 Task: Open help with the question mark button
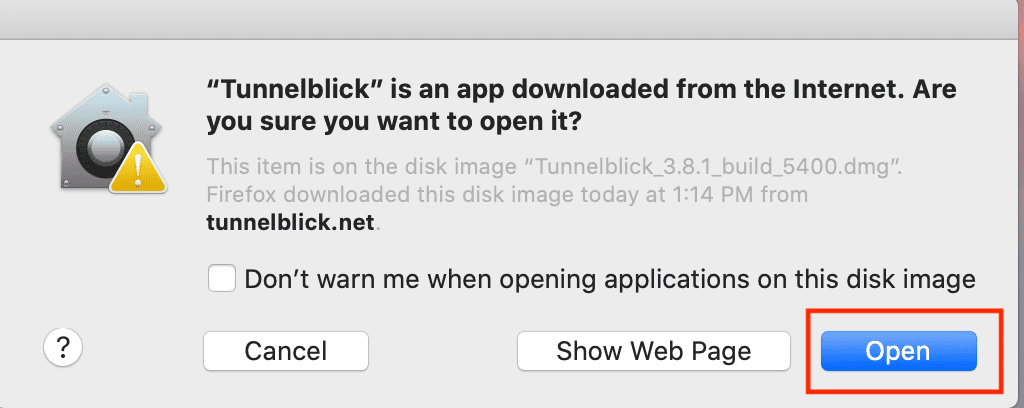[x=63, y=348]
